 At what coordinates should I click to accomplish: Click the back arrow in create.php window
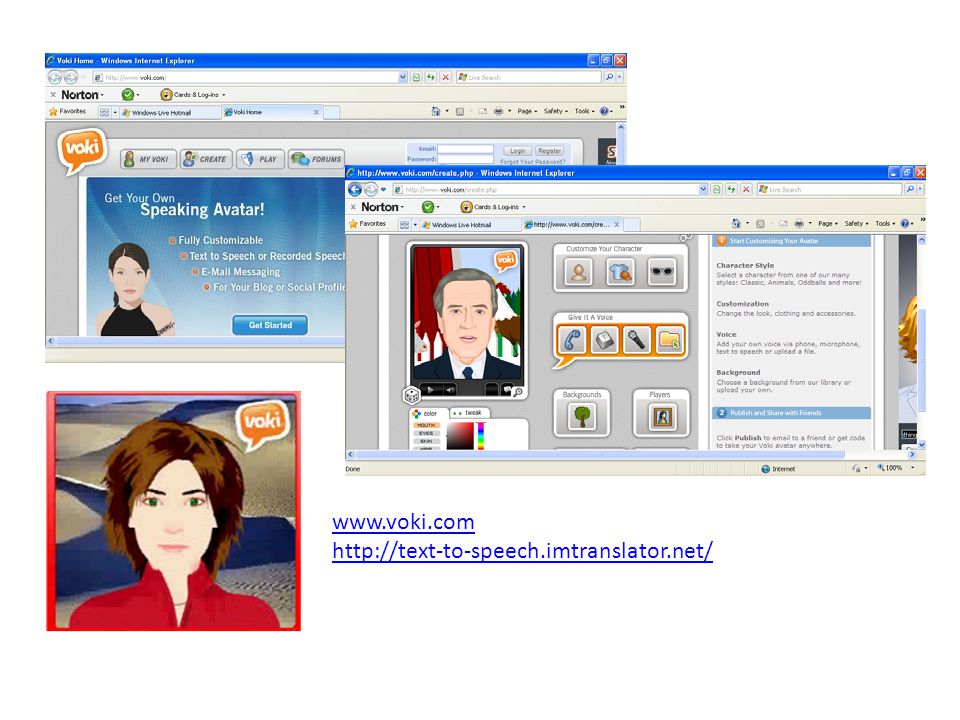tap(355, 190)
